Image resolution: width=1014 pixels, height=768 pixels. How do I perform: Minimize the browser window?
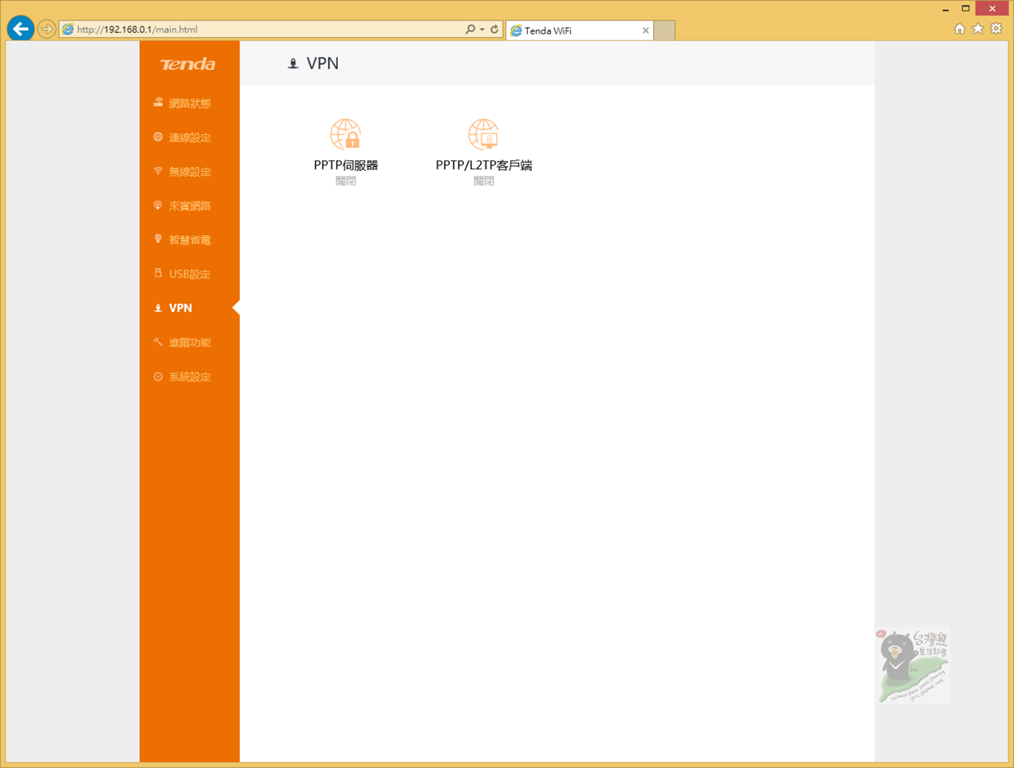[945, 9]
